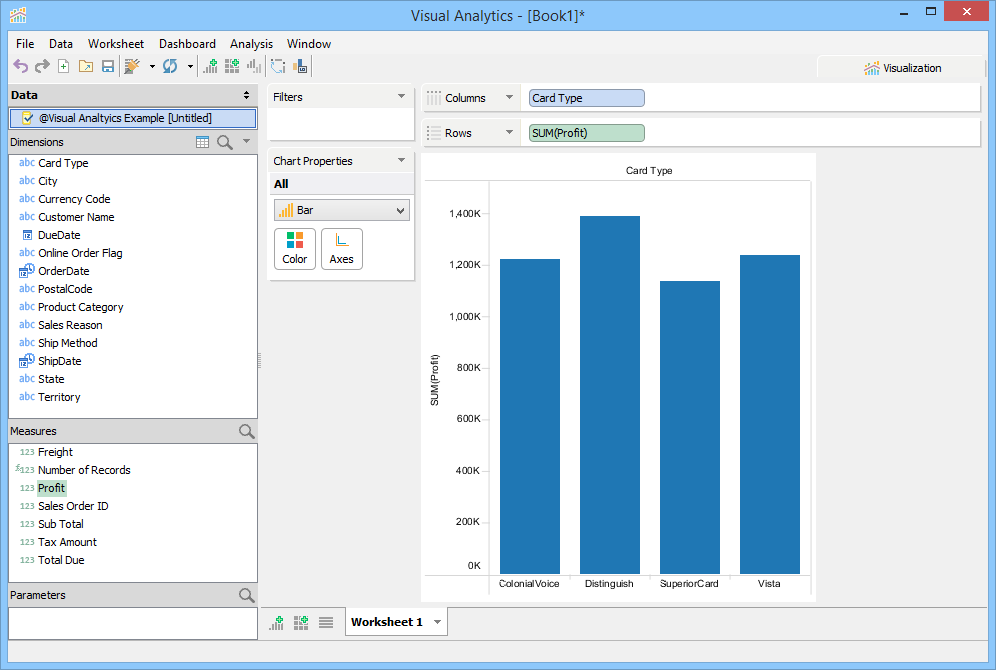Select the Total Due measure
The height and width of the screenshot is (670, 996).
click(x=61, y=560)
